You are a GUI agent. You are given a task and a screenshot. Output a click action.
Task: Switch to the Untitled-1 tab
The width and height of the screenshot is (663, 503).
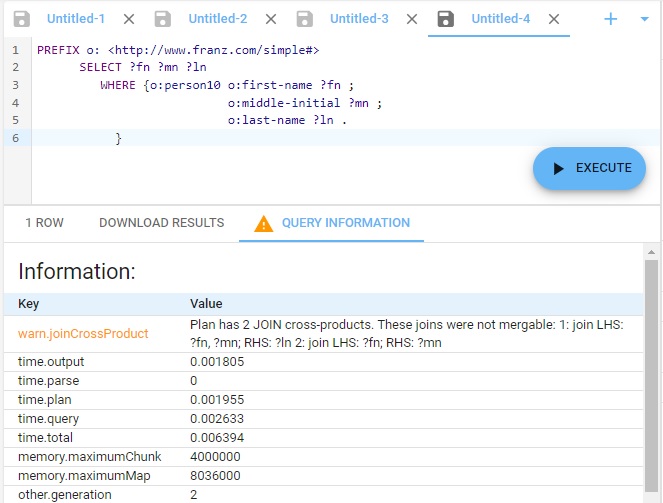click(76, 19)
